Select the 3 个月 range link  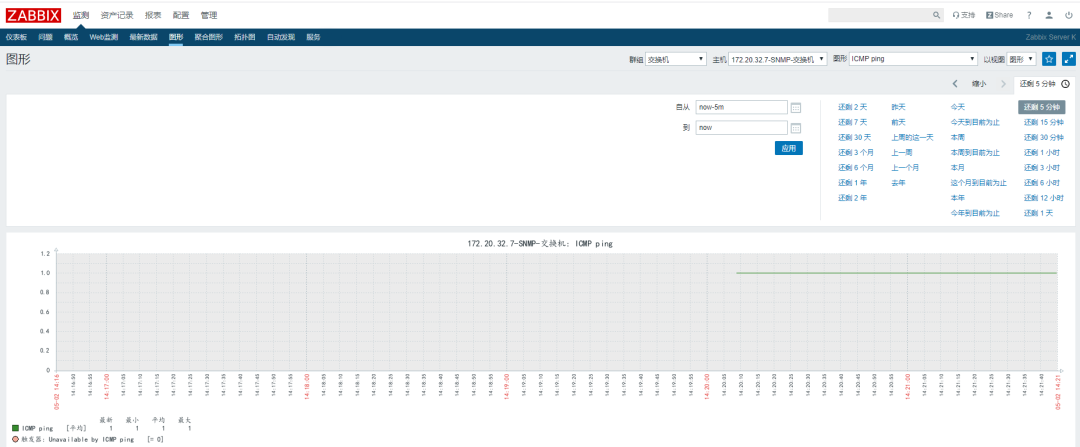[856, 153]
